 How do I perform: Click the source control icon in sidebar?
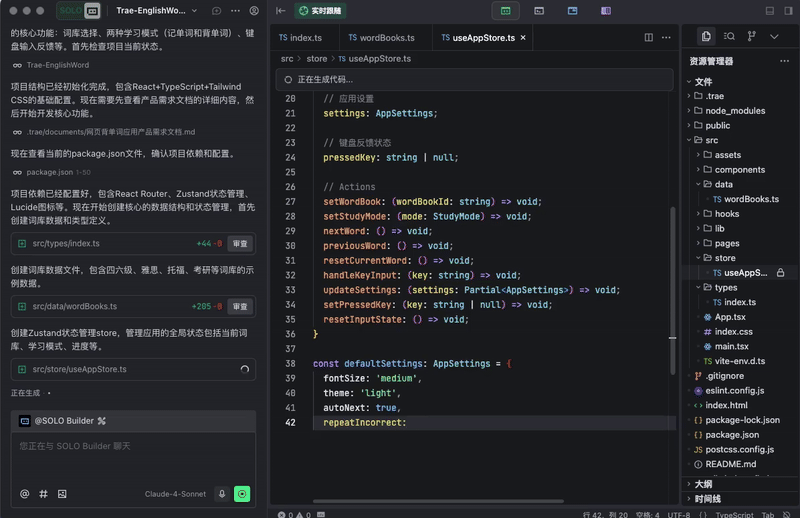point(752,37)
